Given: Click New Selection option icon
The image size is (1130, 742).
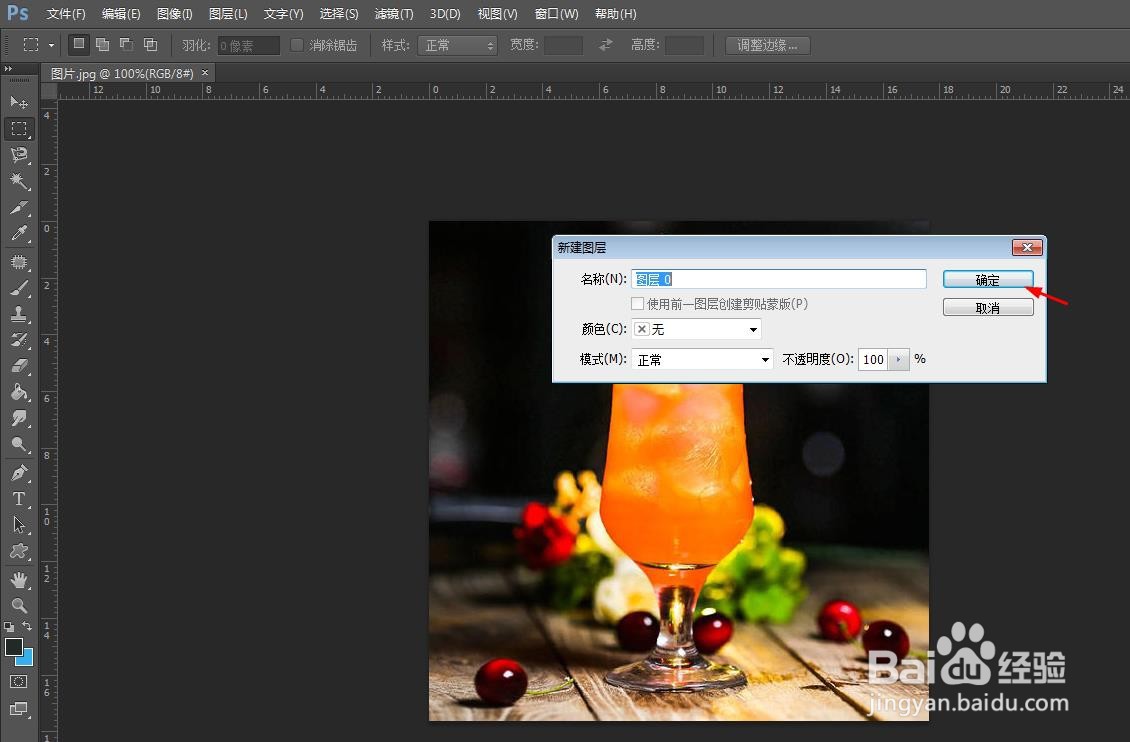Looking at the screenshot, I should [79, 45].
